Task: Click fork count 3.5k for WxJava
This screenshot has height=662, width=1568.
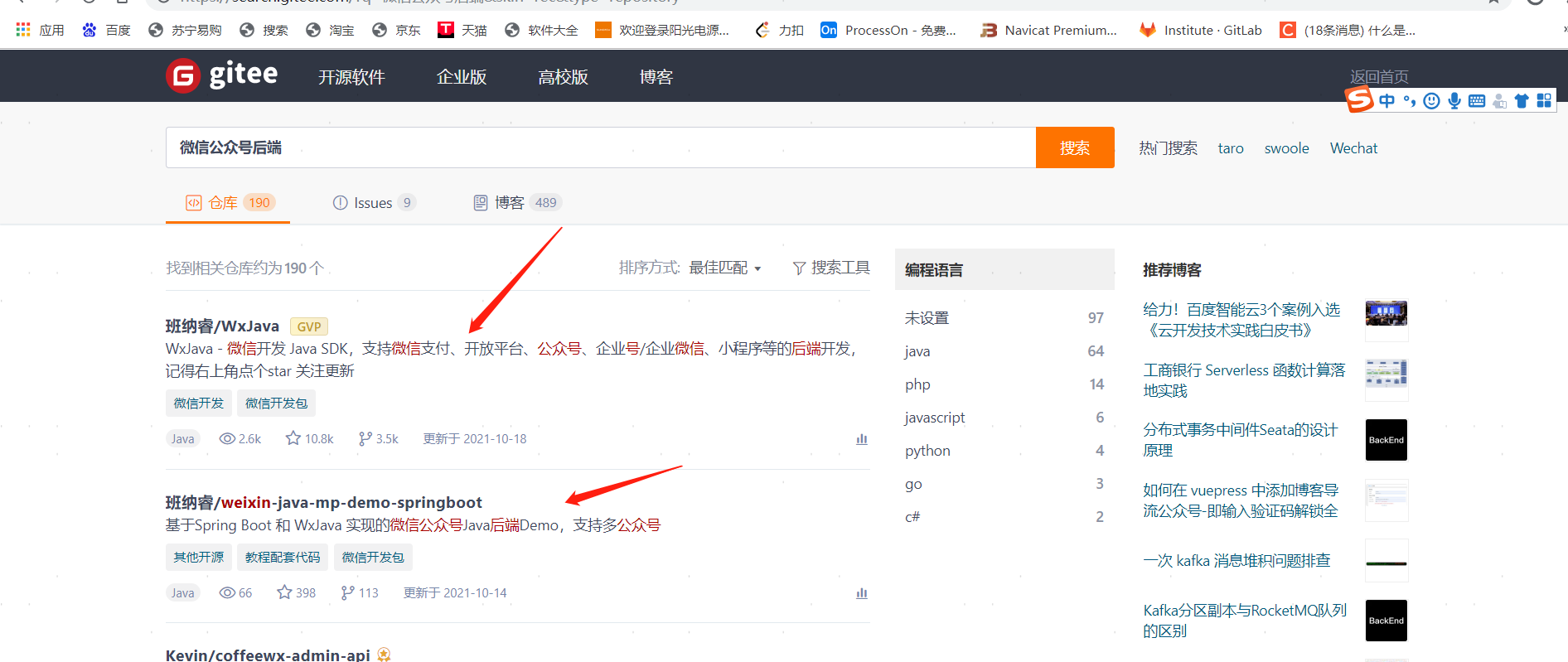Action: (378, 438)
